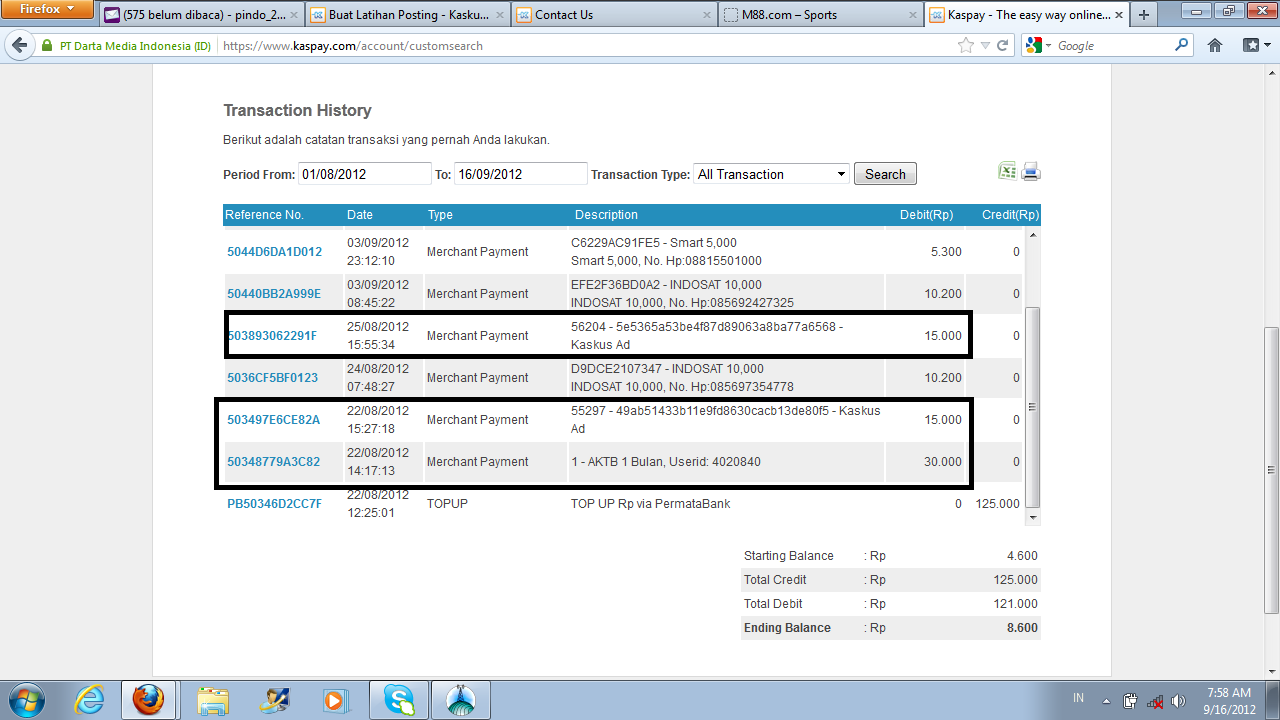Open Firefox home page
1280x720 pixels.
click(1215, 46)
